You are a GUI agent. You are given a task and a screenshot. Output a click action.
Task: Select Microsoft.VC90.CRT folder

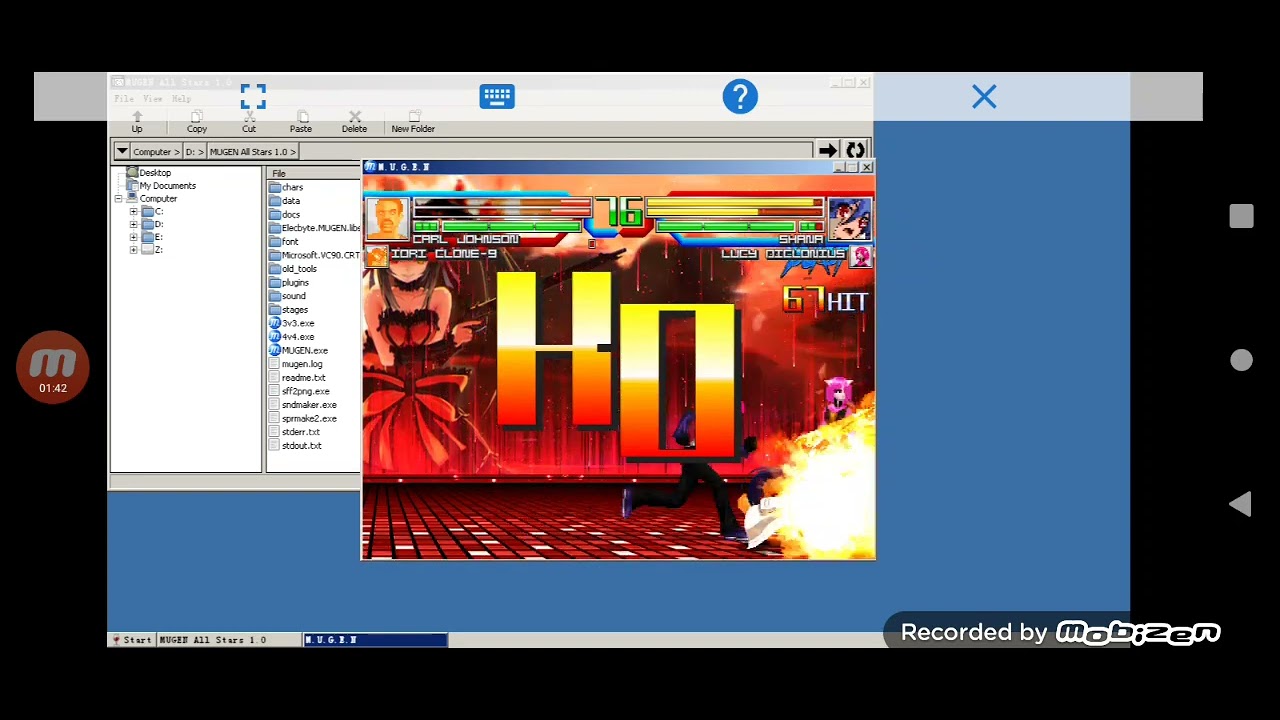coord(314,255)
